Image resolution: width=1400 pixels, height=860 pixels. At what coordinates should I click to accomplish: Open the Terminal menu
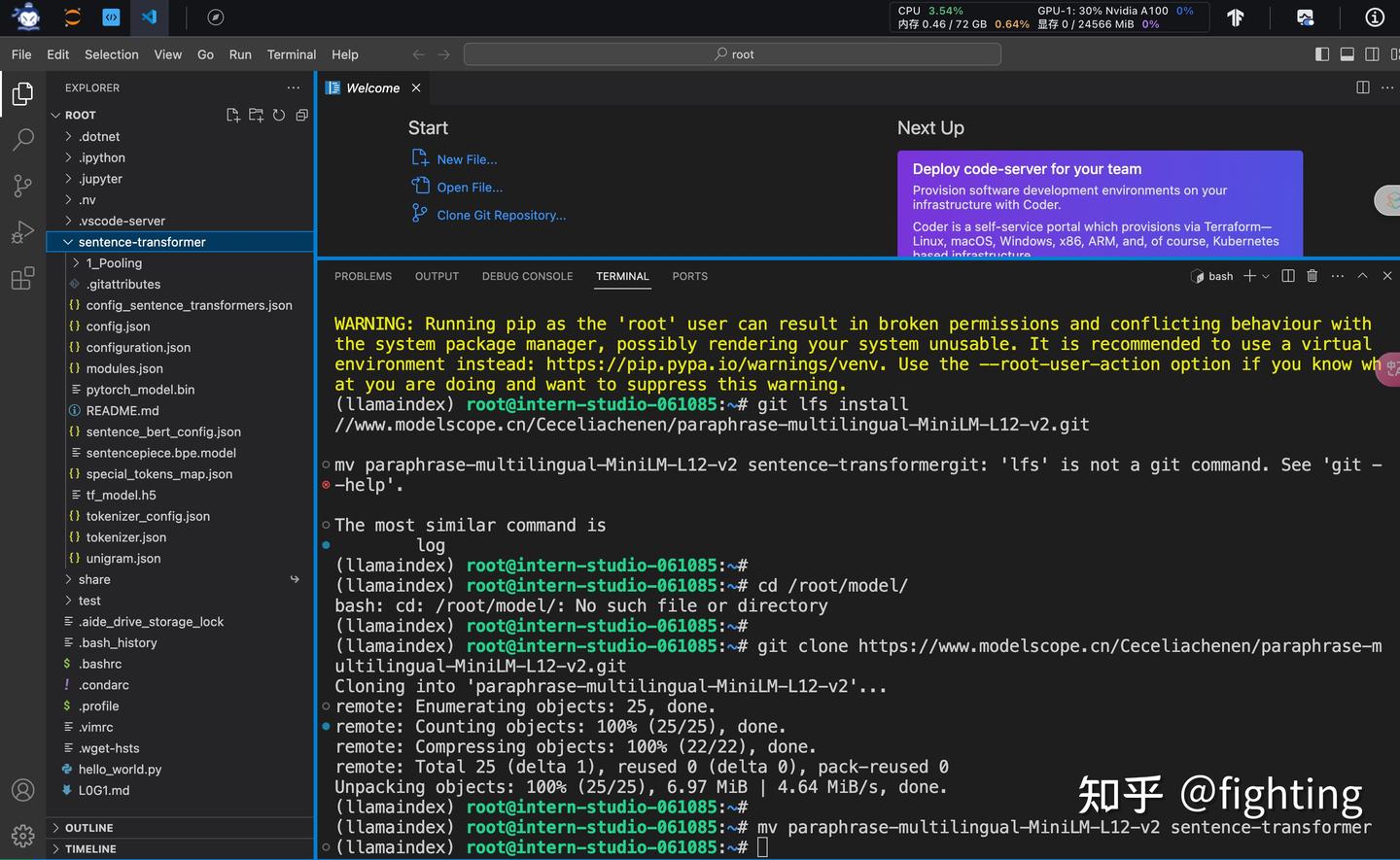coord(292,54)
